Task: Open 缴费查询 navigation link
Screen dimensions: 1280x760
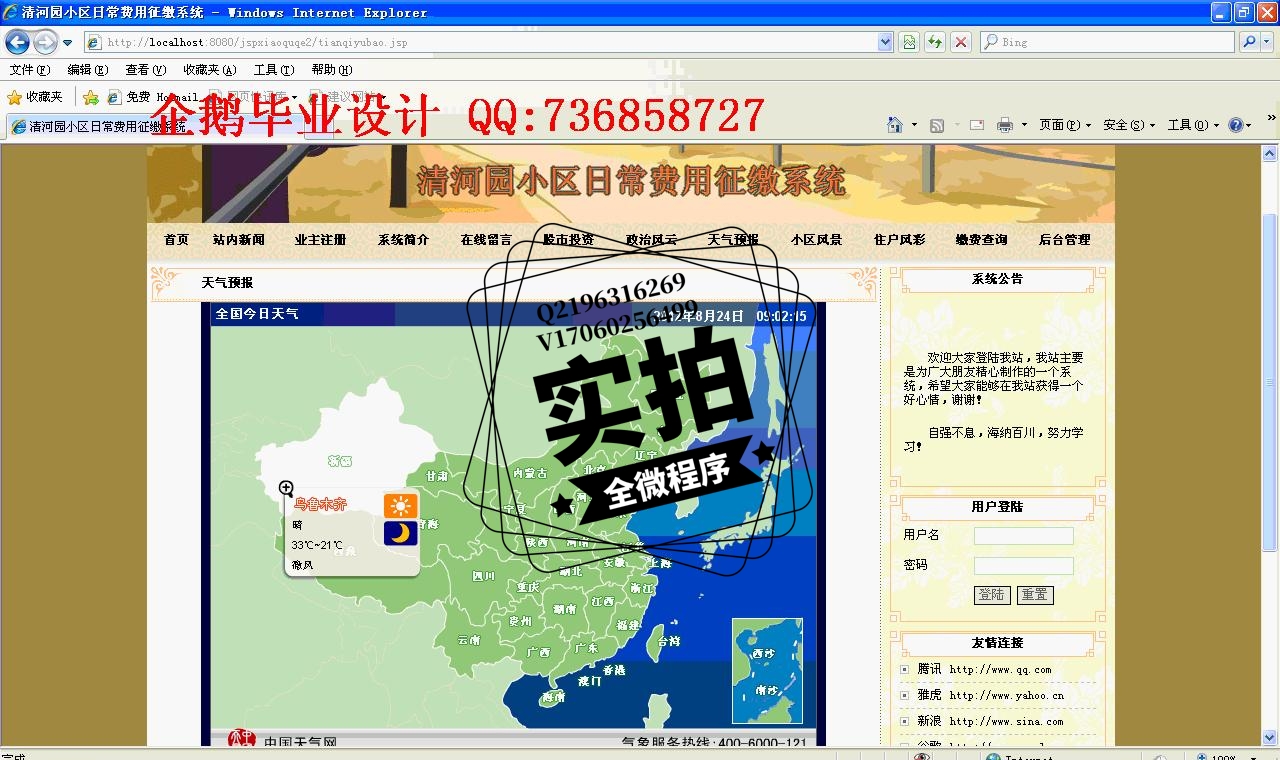Action: (x=981, y=240)
